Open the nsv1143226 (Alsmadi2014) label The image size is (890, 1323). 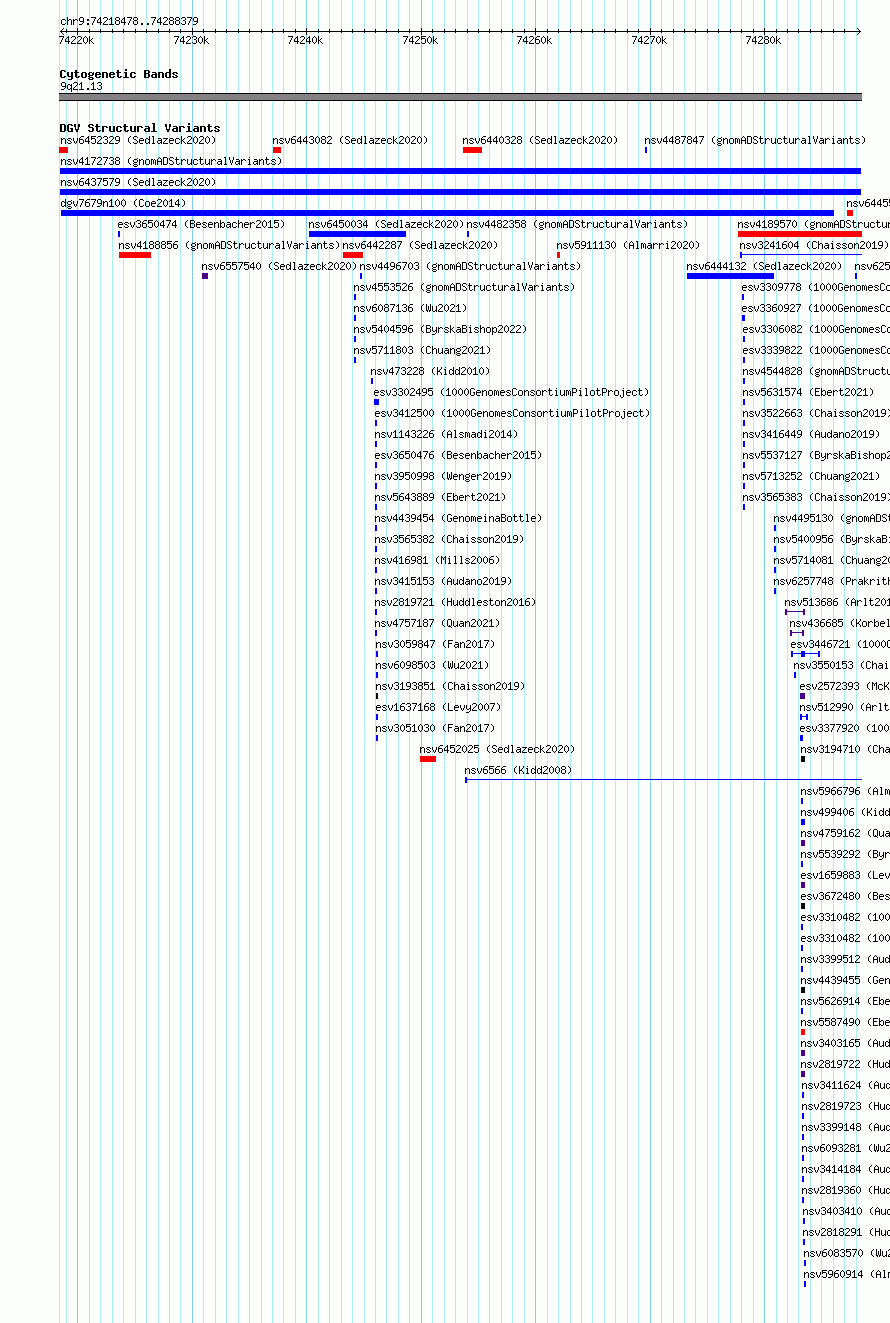447,434
